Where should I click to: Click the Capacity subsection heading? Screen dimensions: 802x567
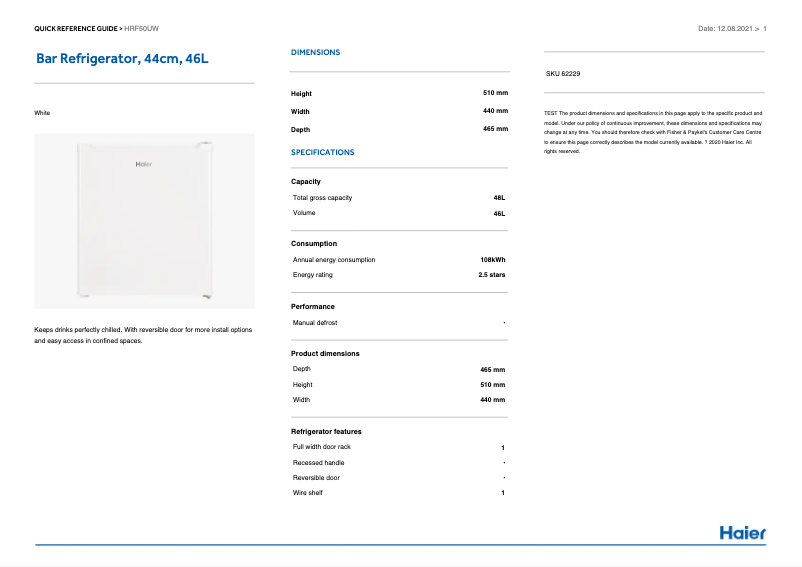pyautogui.click(x=306, y=181)
